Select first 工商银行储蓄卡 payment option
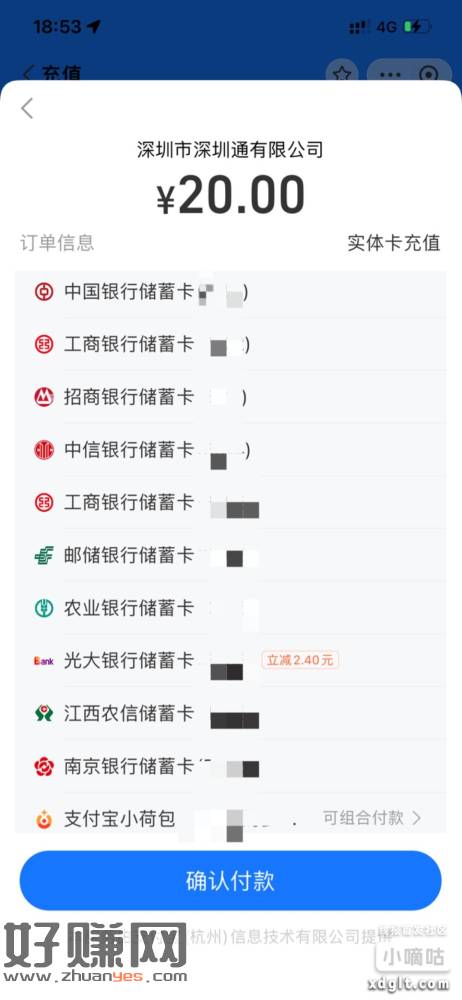This screenshot has width=462, height=1000. pos(230,345)
